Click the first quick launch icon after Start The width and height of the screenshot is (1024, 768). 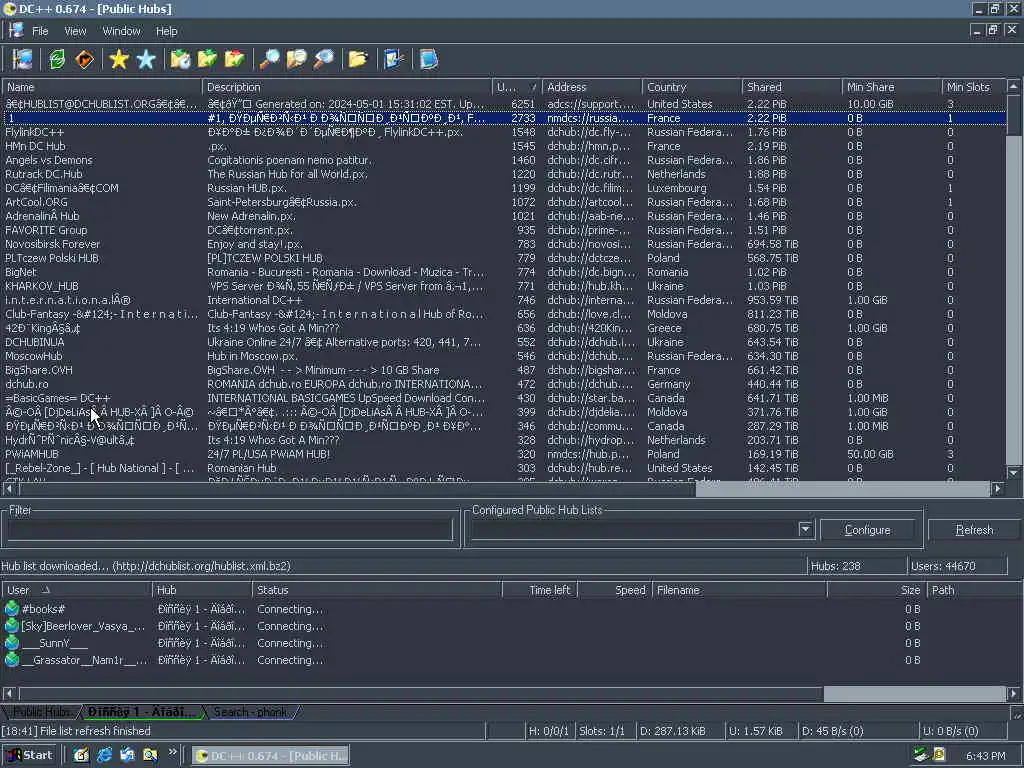[x=81, y=755]
